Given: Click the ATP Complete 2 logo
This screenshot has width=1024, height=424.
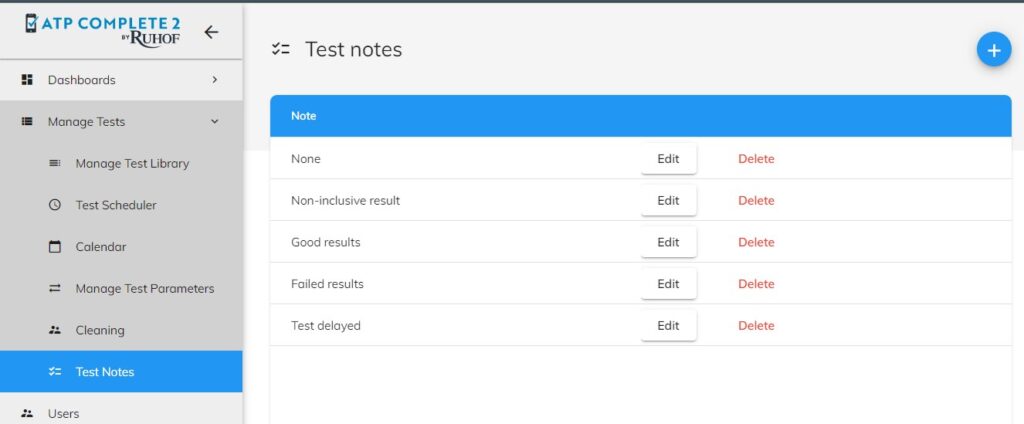Looking at the screenshot, I should click(103, 31).
